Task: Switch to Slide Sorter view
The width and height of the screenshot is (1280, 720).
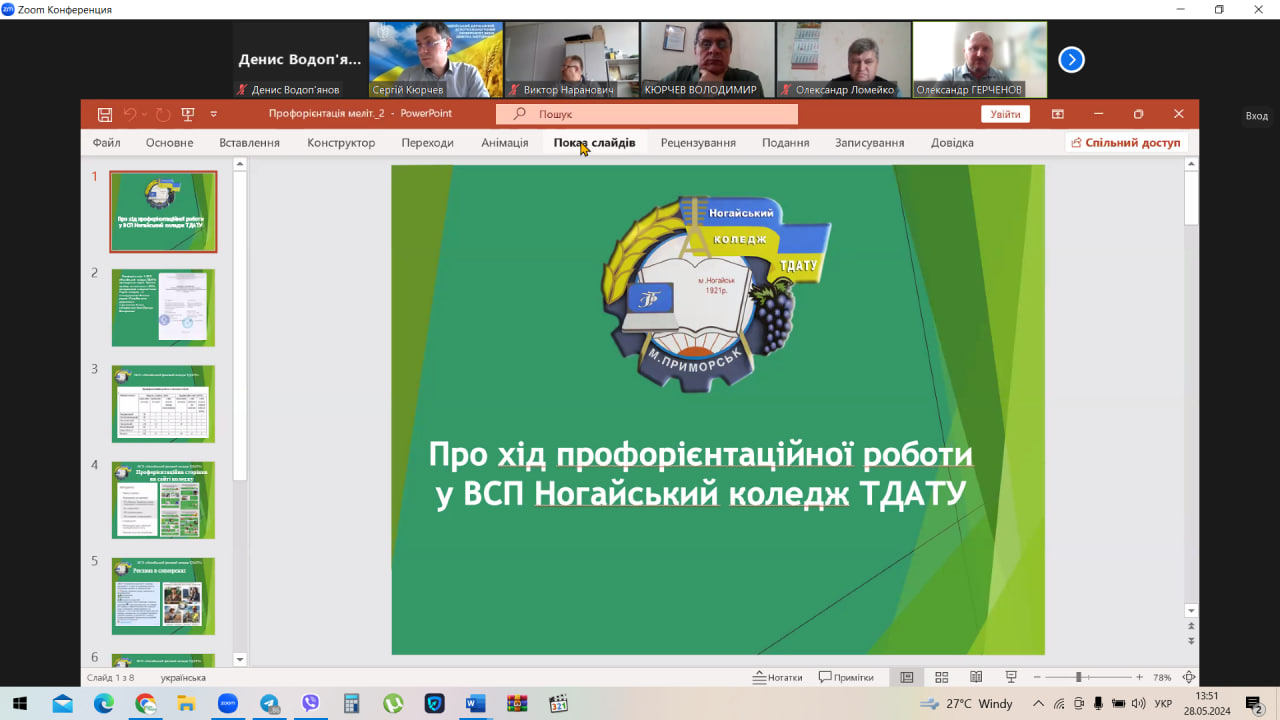Action: [941, 677]
